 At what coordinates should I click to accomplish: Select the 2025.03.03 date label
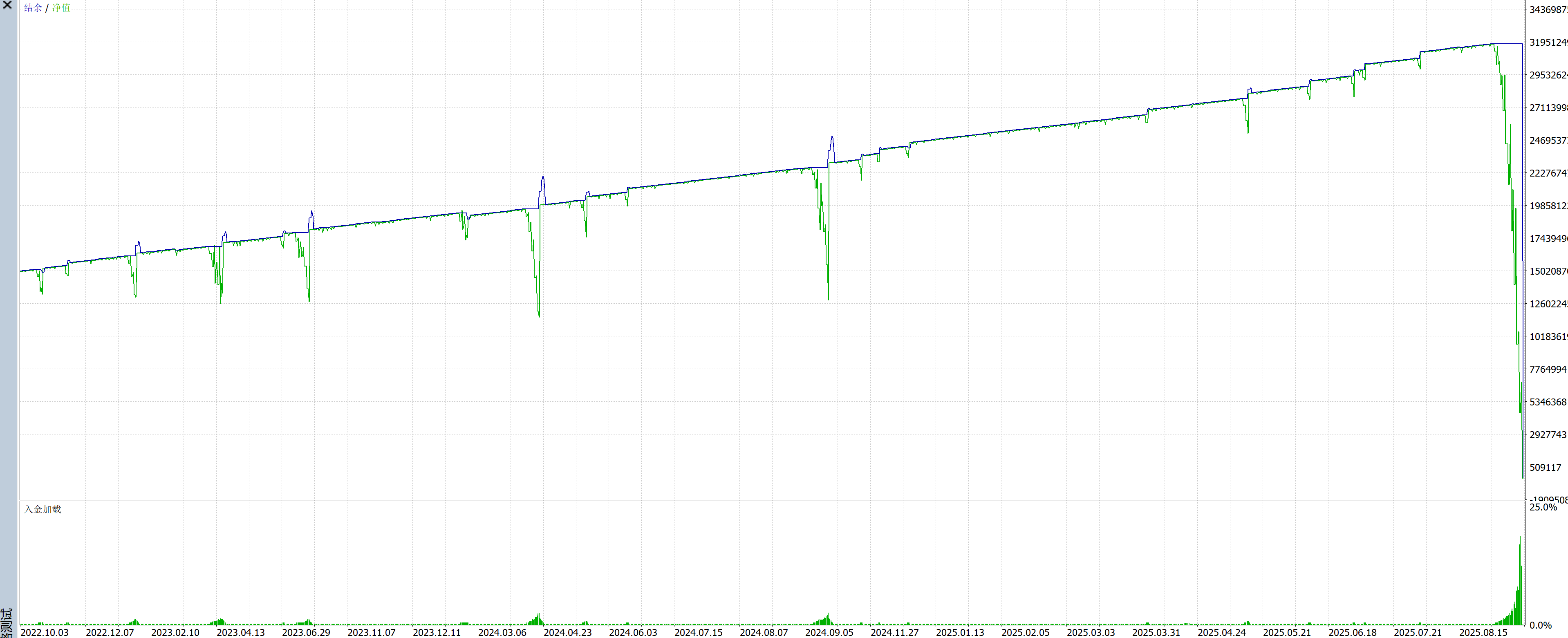1091,632
